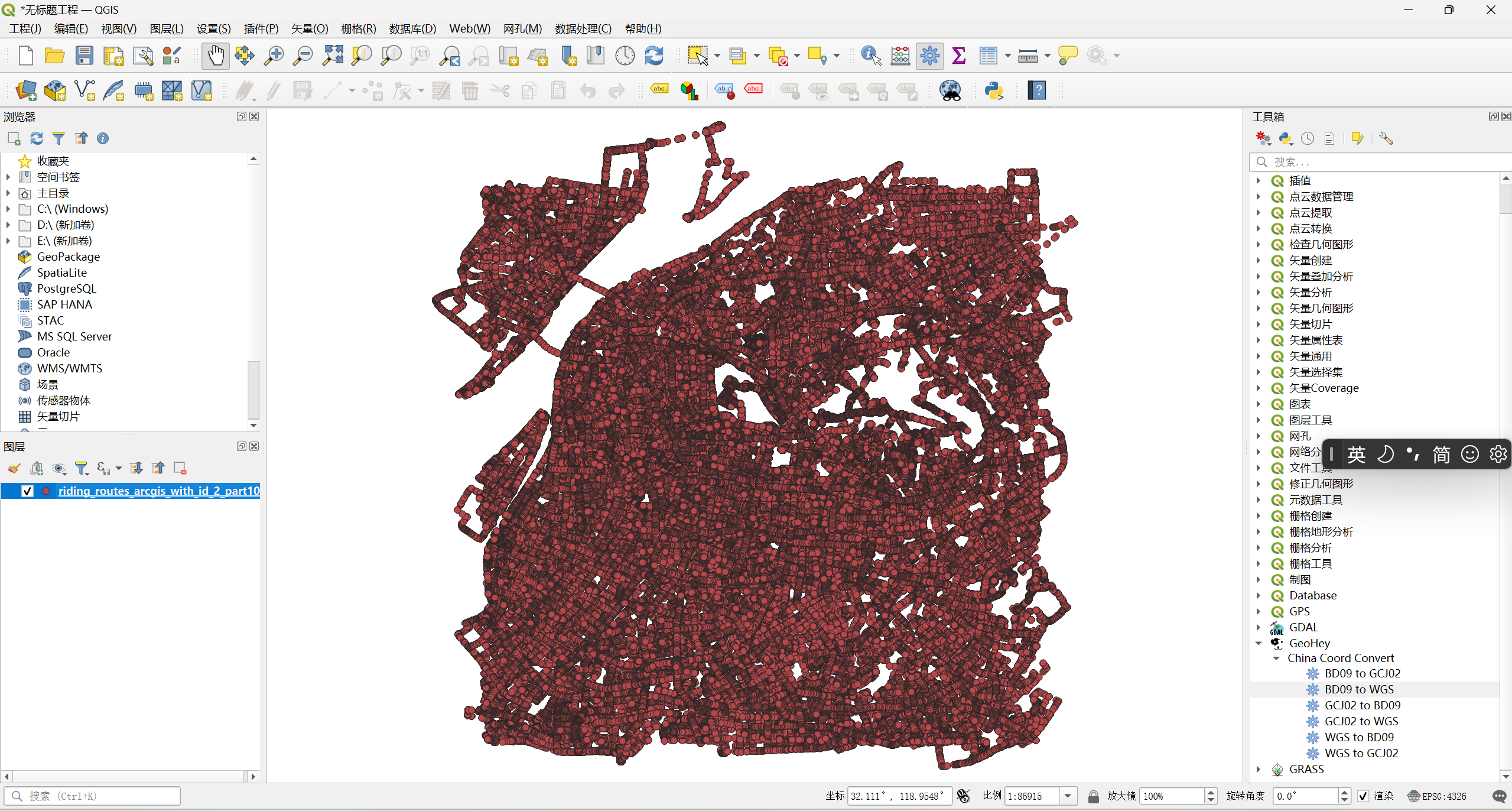Open the Identify Features tool
The width and height of the screenshot is (1512, 811).
coord(870,56)
